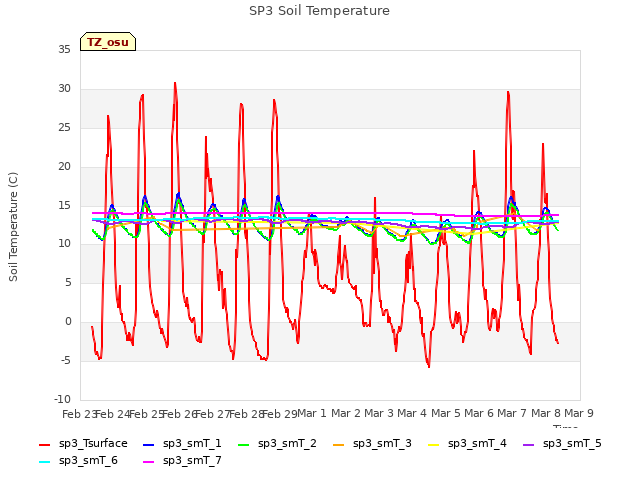Click the 0 y-axis tick label
This screenshot has height=480, width=640.
click(68, 322)
